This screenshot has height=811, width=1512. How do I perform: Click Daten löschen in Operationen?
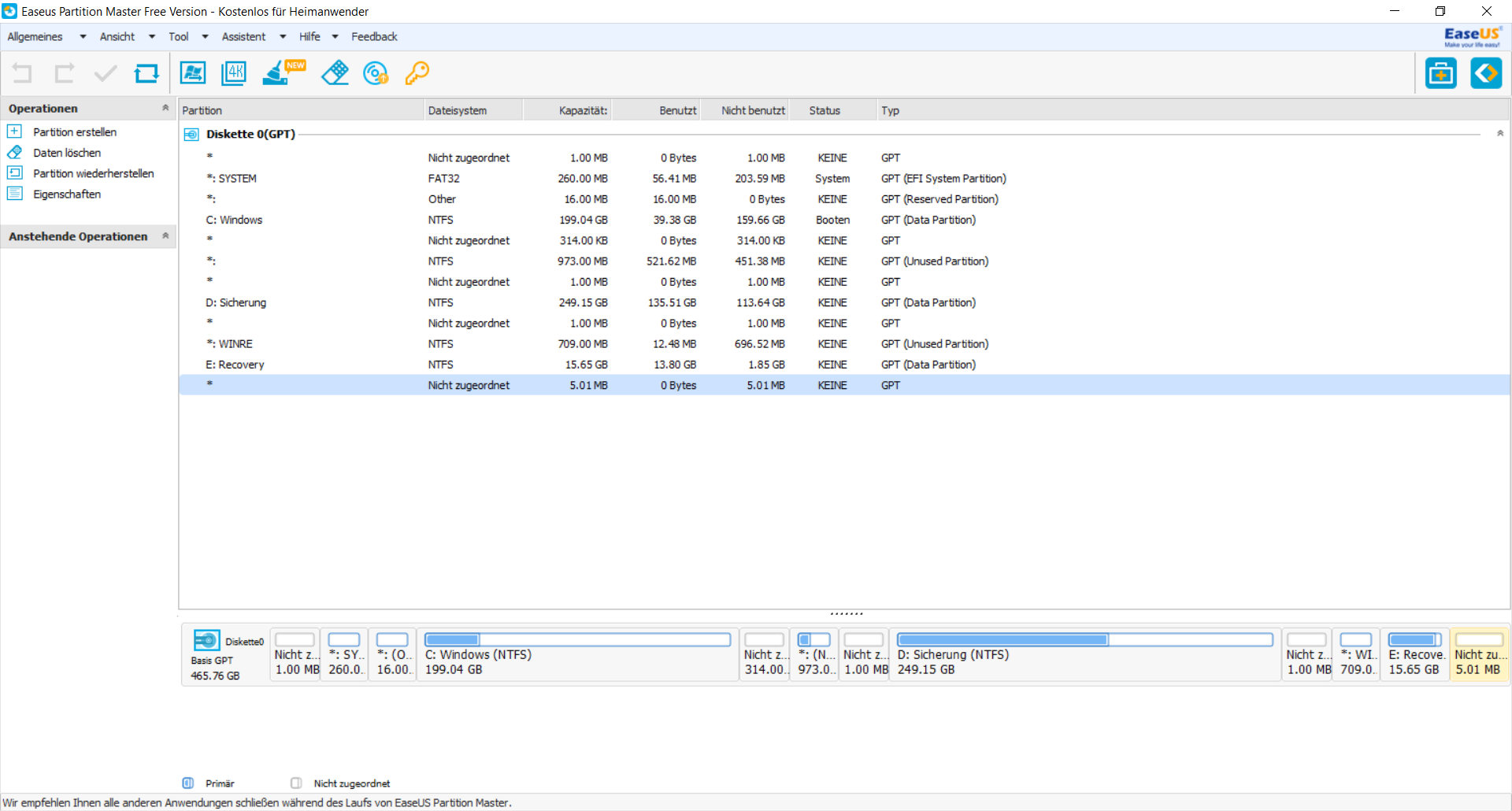[67, 153]
